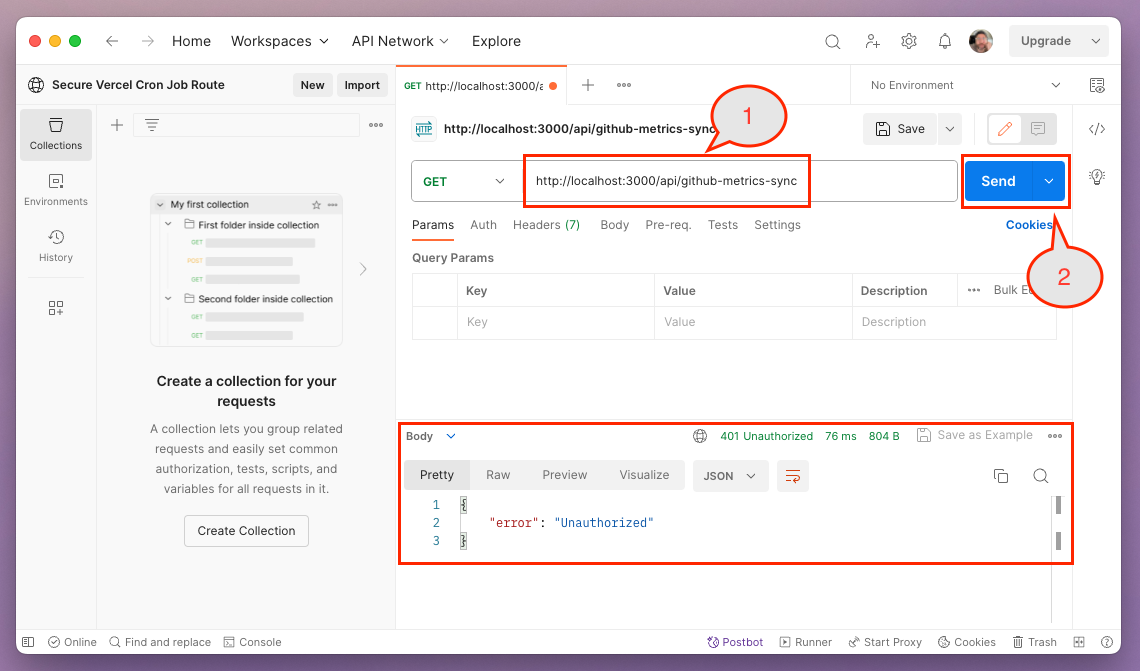This screenshot has height=671, width=1140.
Task: Toggle line wrap icon in response toolbar
Action: pyautogui.click(x=792, y=476)
